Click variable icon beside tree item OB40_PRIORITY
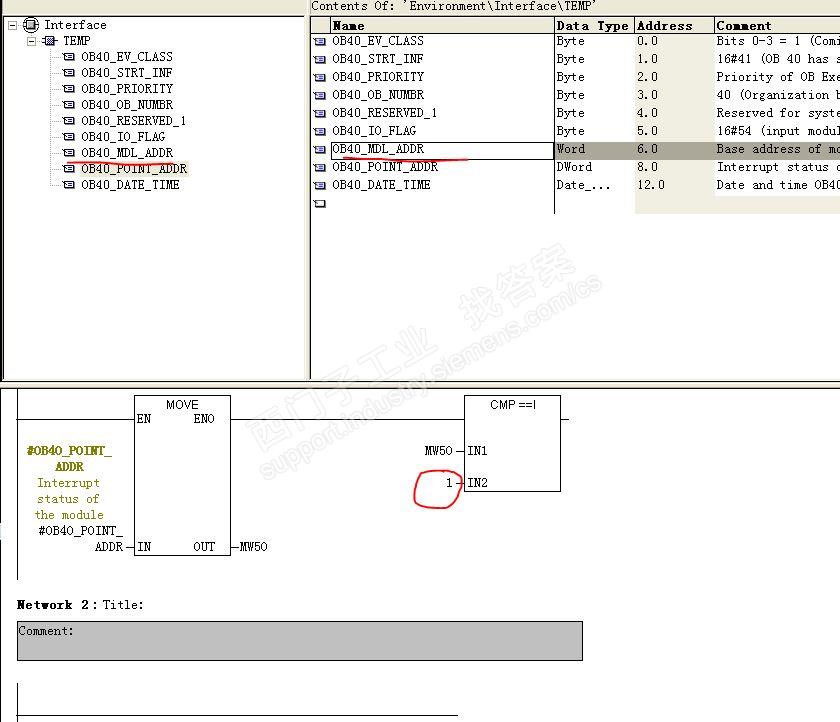 click(x=69, y=89)
